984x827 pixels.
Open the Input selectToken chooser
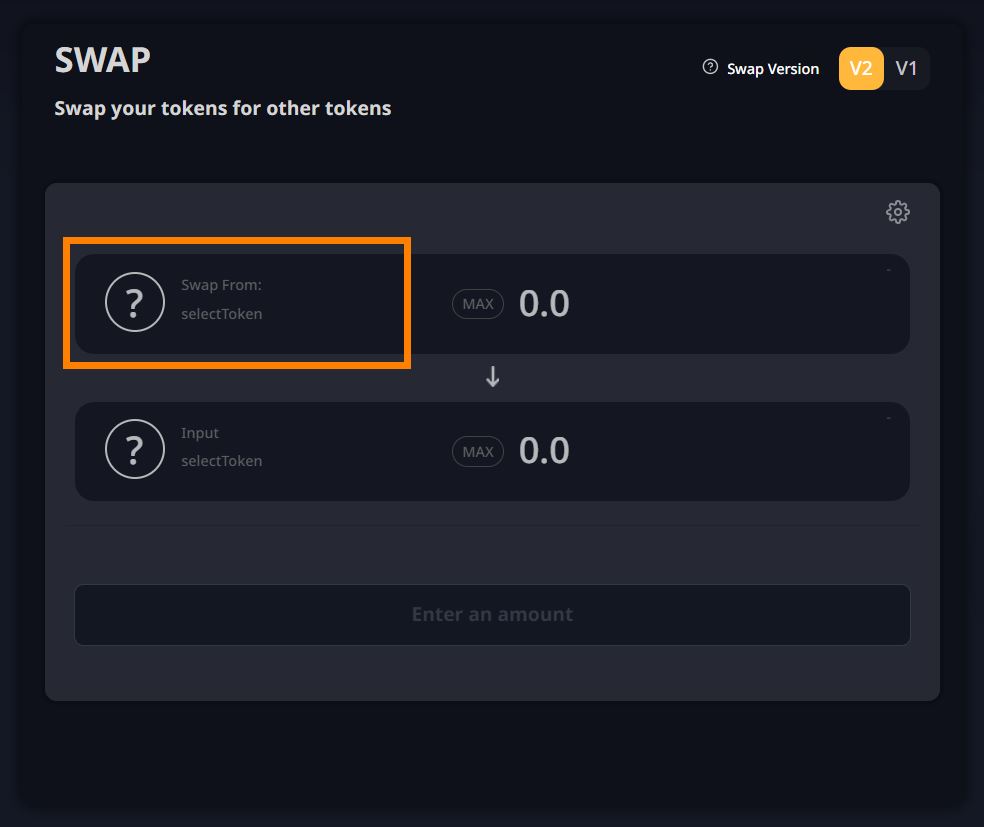[x=221, y=461]
